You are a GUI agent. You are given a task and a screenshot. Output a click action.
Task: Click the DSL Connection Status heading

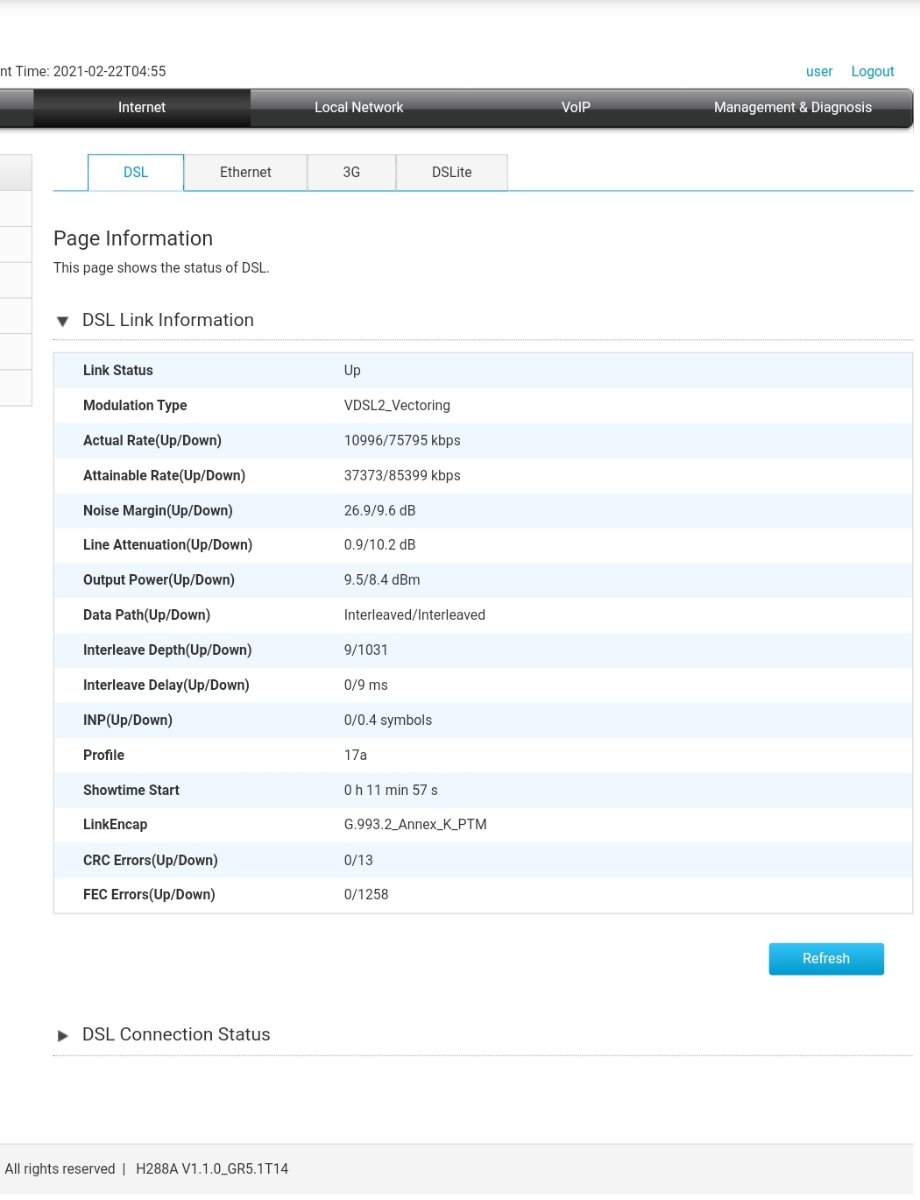(x=176, y=1035)
